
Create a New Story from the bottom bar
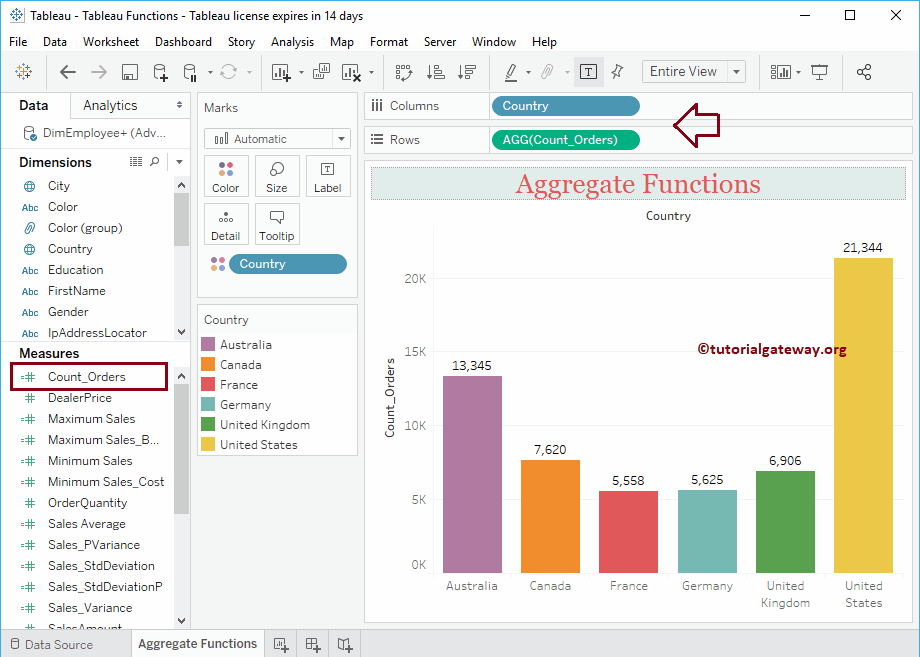(x=344, y=643)
